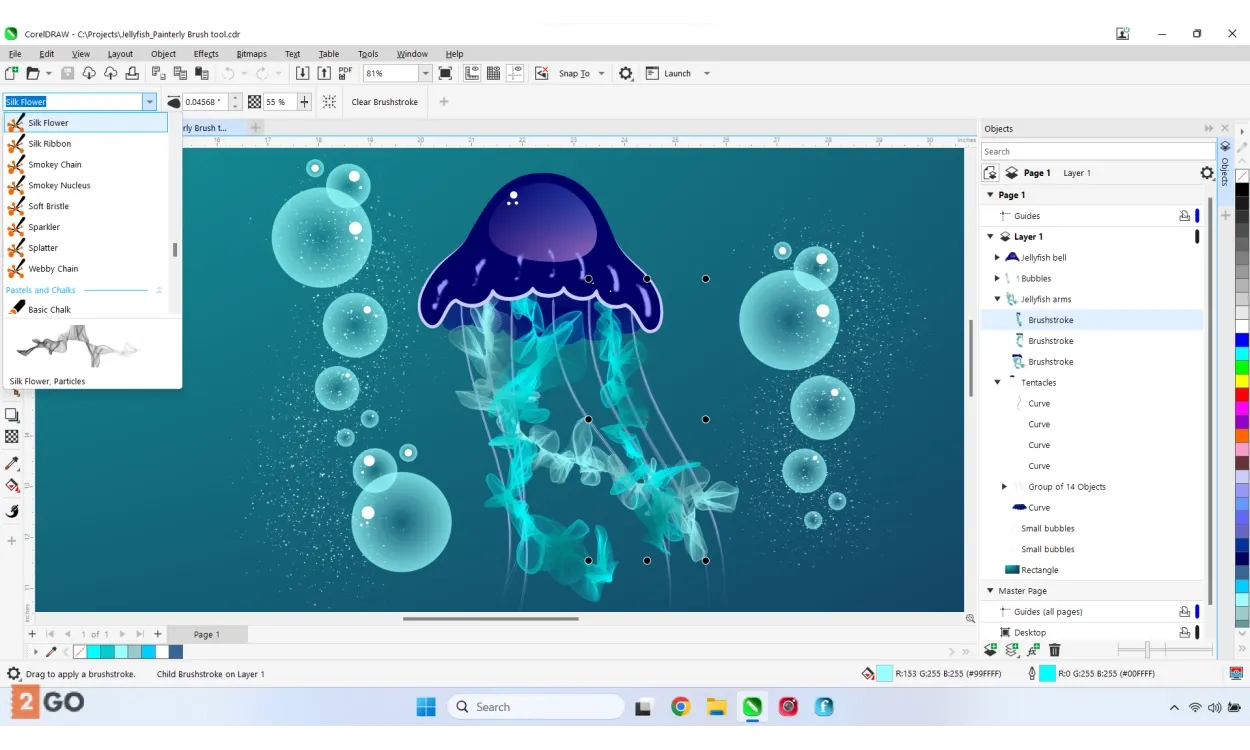1250x750 pixels.
Task: Pick the blue swatch in the color palette
Action: (1242, 340)
